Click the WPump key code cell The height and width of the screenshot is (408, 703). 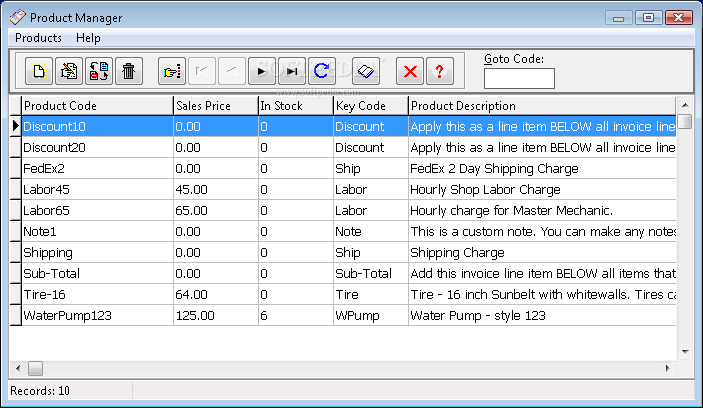pyautogui.click(x=371, y=316)
